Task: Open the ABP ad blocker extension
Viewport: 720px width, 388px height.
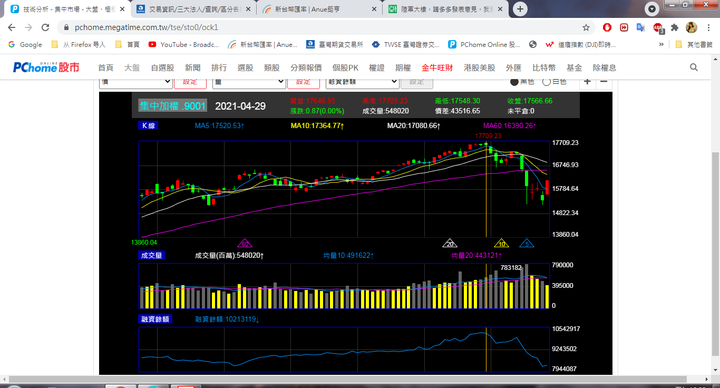Action: [658, 28]
